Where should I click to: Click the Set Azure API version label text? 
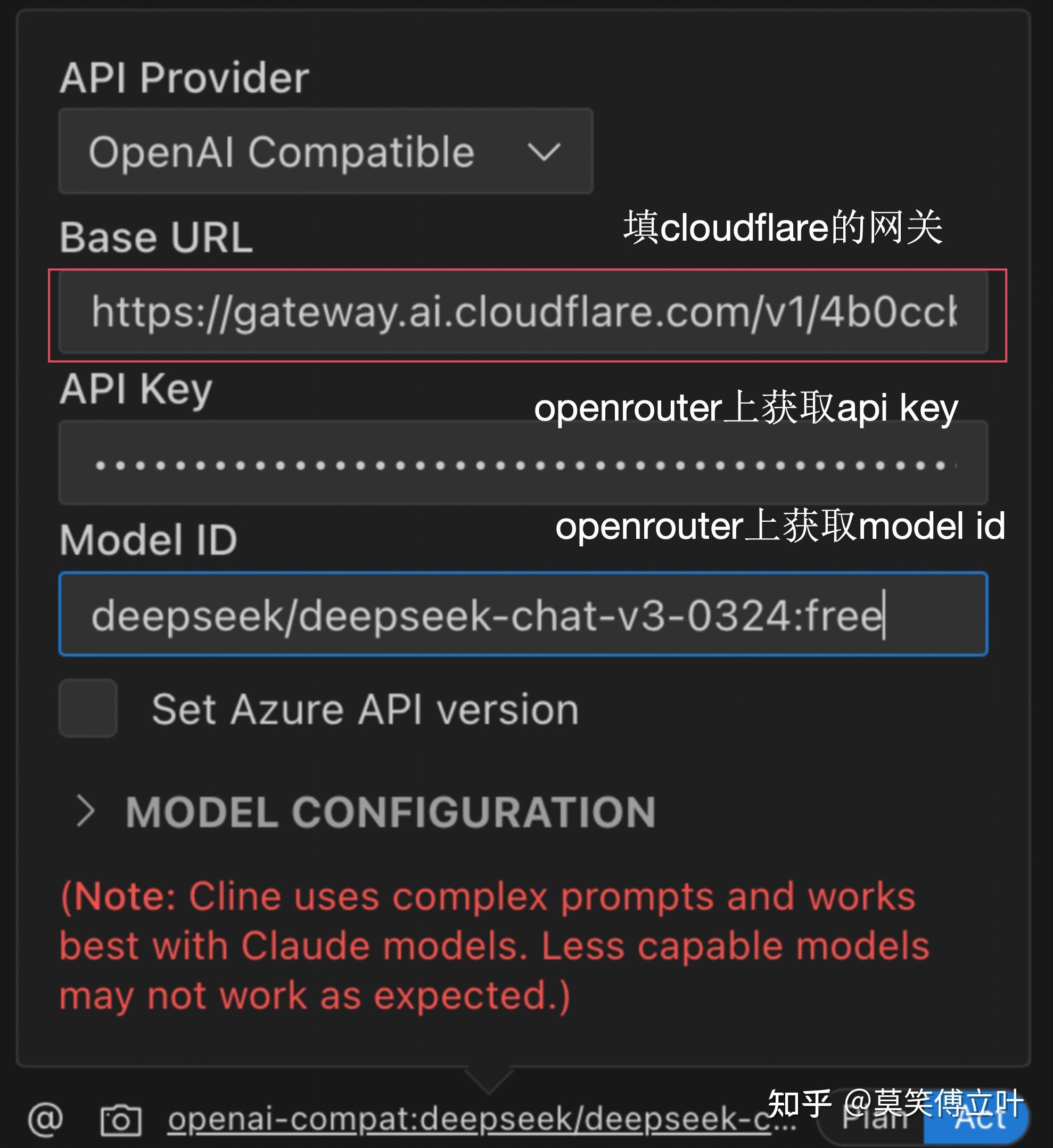click(x=365, y=710)
